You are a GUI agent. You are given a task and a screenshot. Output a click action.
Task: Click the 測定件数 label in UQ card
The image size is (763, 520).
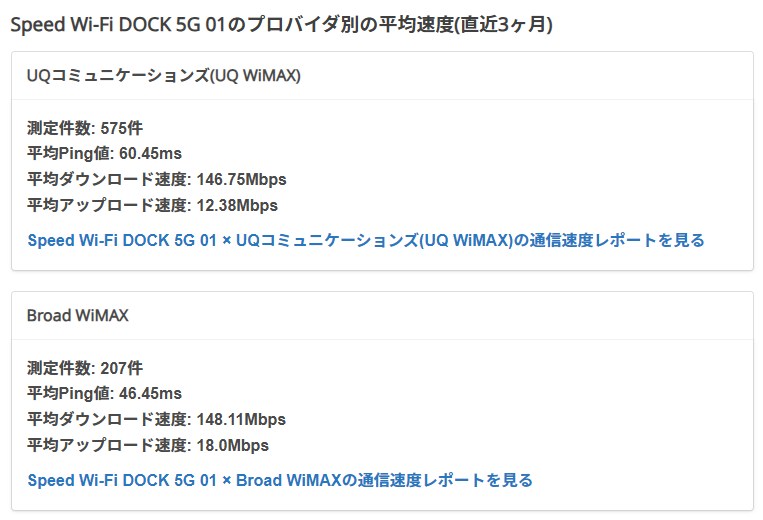pos(60,128)
